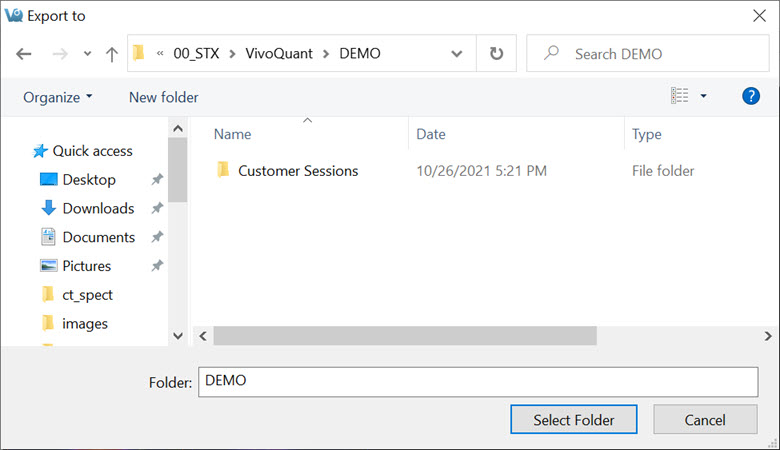Select the ct_spect folder in sidebar

coord(88,295)
